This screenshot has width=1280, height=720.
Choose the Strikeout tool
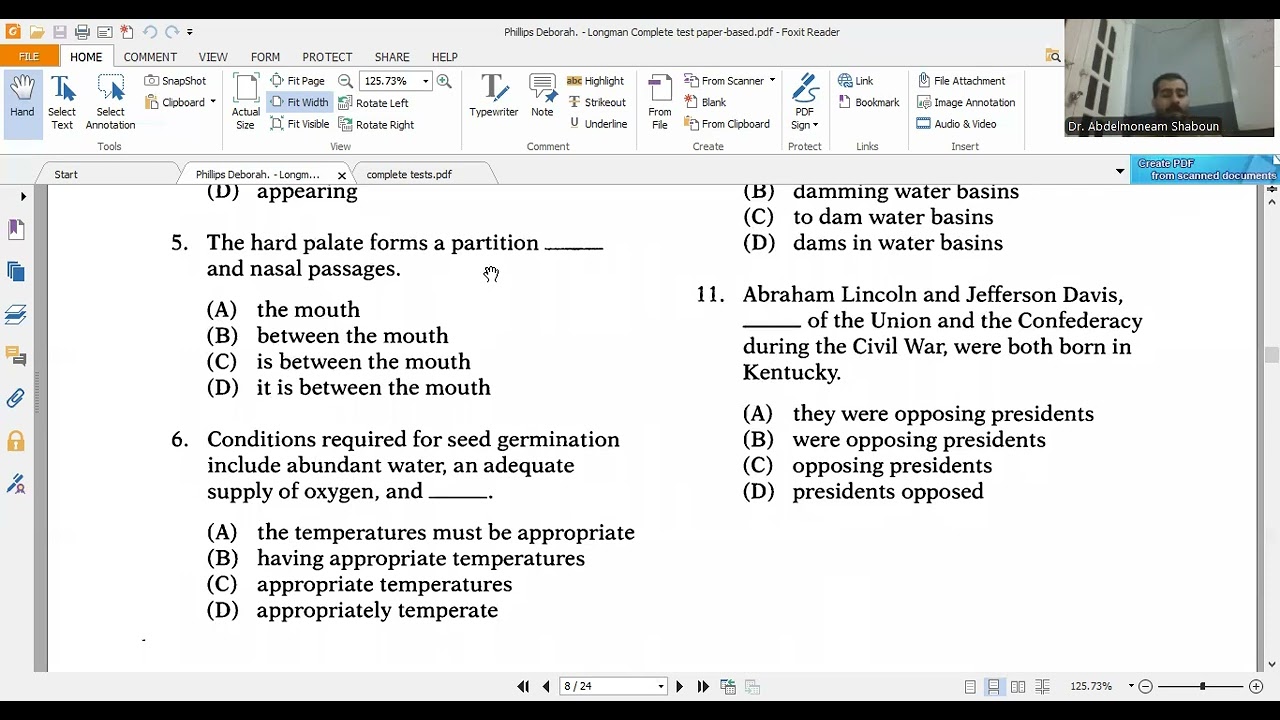point(597,102)
